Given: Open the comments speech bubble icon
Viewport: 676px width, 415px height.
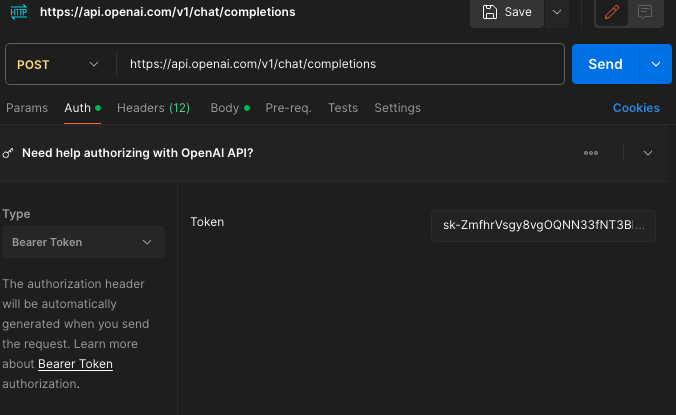Looking at the screenshot, I should tap(645, 12).
